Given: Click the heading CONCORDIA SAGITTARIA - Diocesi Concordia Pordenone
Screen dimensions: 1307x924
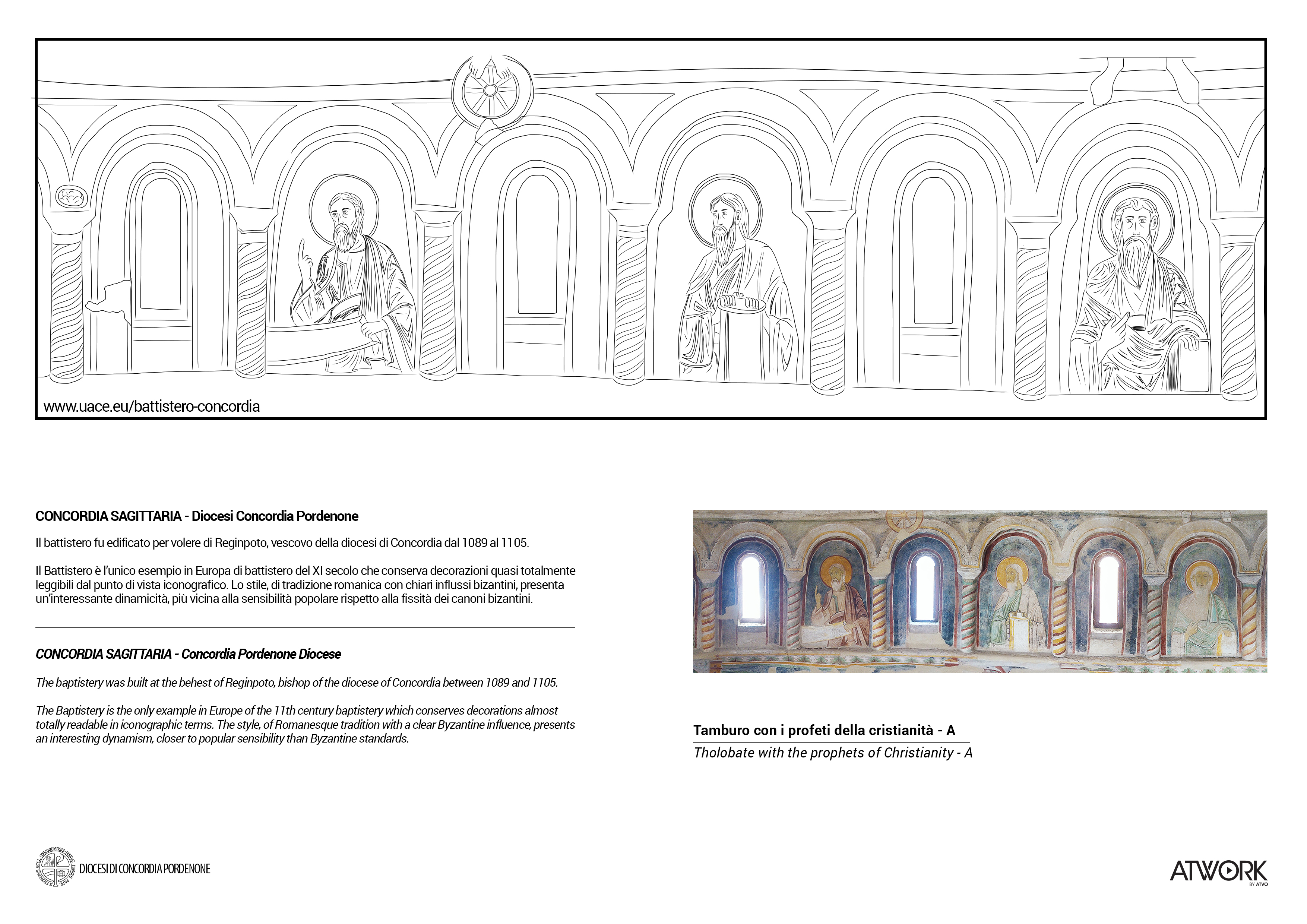Looking at the screenshot, I should coord(197,516).
